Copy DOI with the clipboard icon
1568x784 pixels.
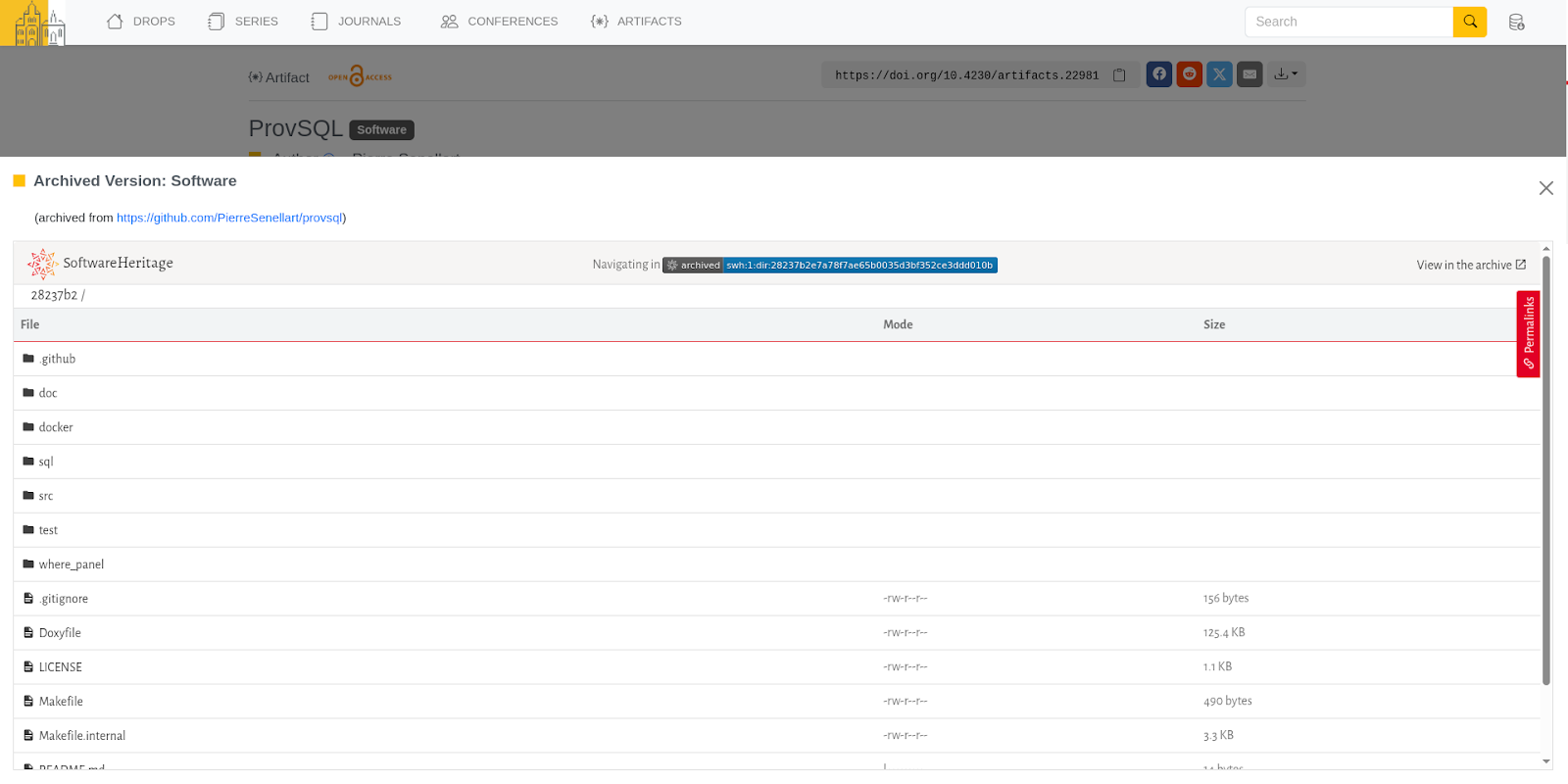click(x=1119, y=75)
